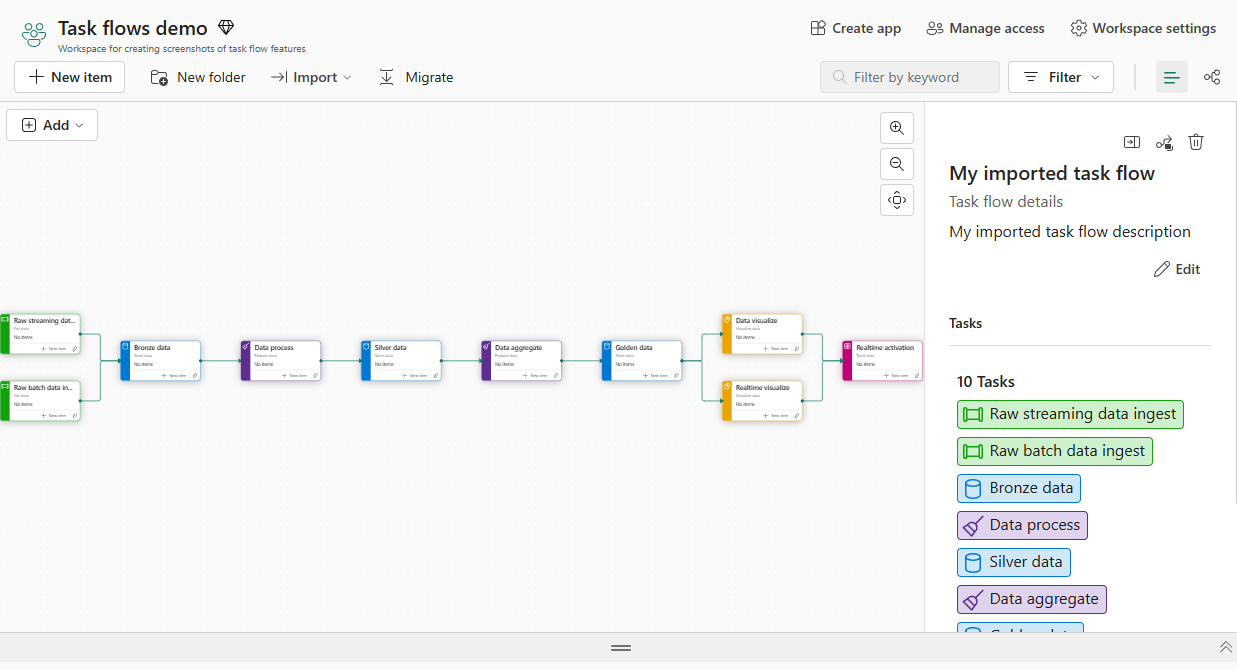This screenshot has height=670, width=1237.
Task: Zoom into the task flow canvas
Action: coord(896,127)
